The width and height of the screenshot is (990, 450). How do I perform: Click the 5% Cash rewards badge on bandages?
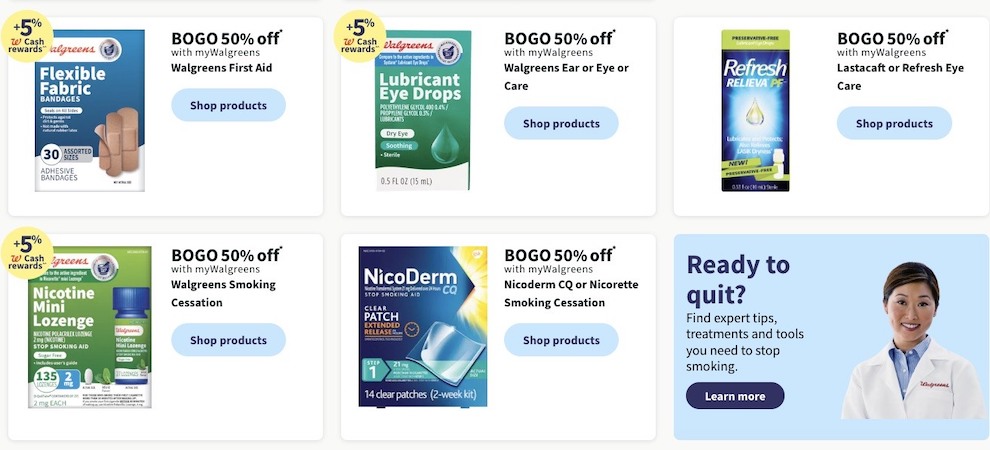[x=27, y=37]
